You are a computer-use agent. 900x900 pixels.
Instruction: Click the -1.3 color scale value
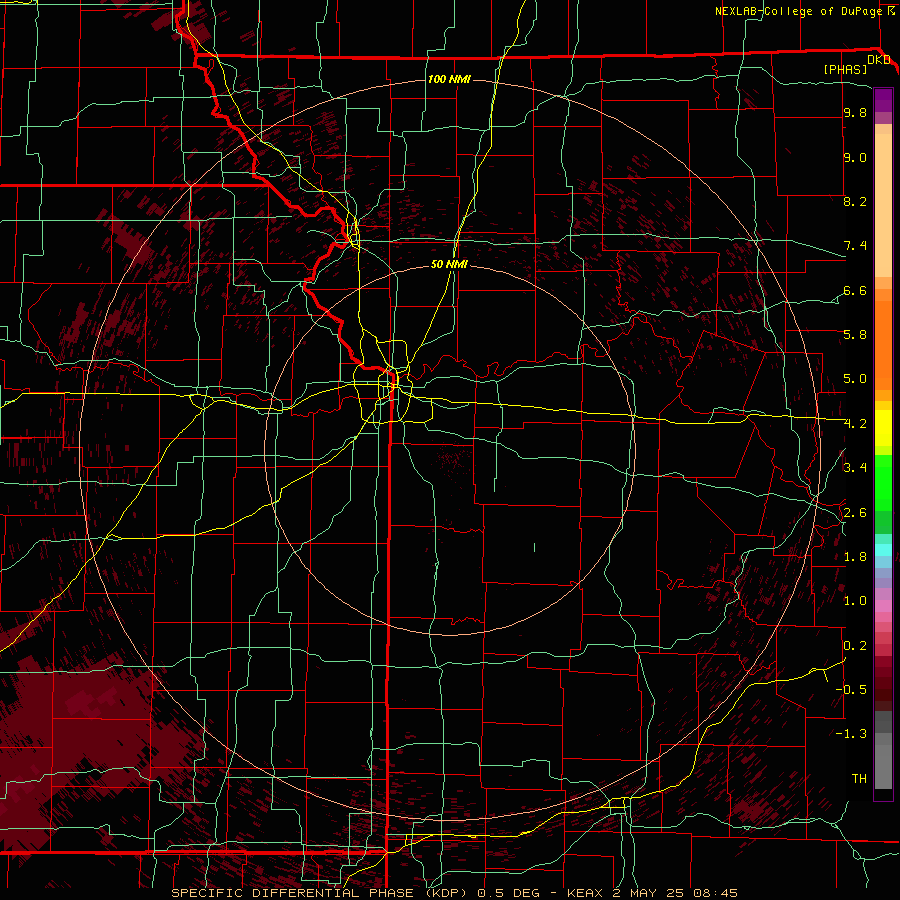coord(852,734)
